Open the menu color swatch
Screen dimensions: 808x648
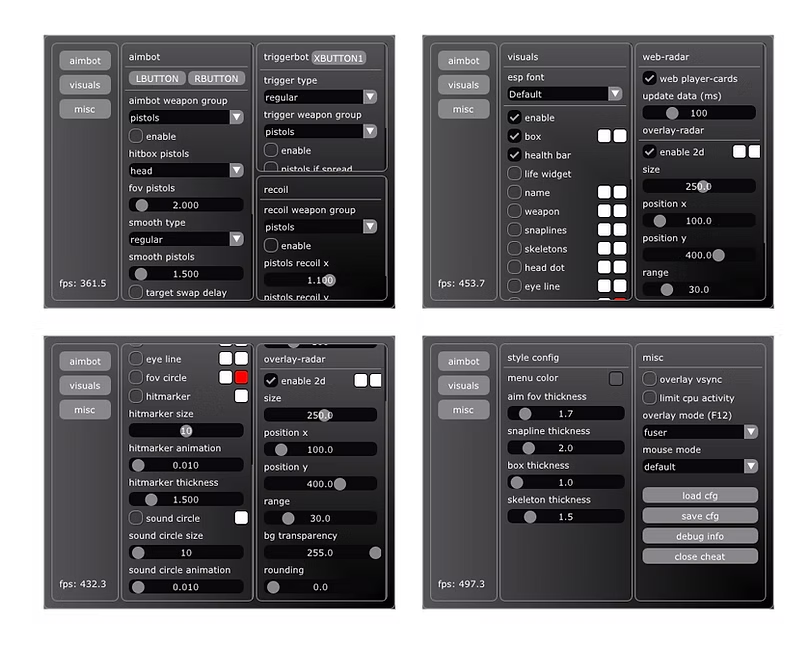tap(616, 378)
